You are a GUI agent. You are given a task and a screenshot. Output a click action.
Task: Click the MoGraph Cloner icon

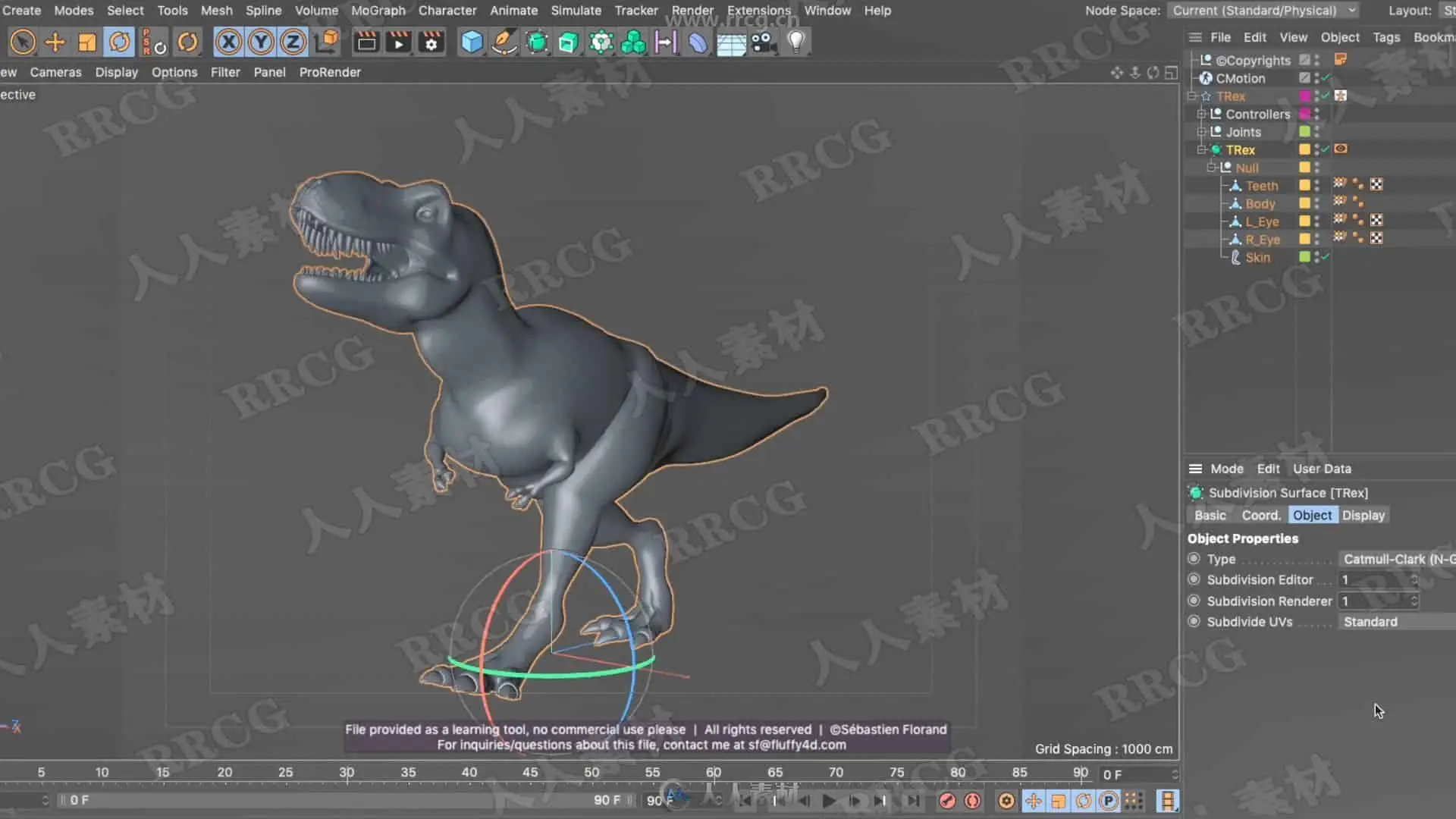(x=601, y=42)
